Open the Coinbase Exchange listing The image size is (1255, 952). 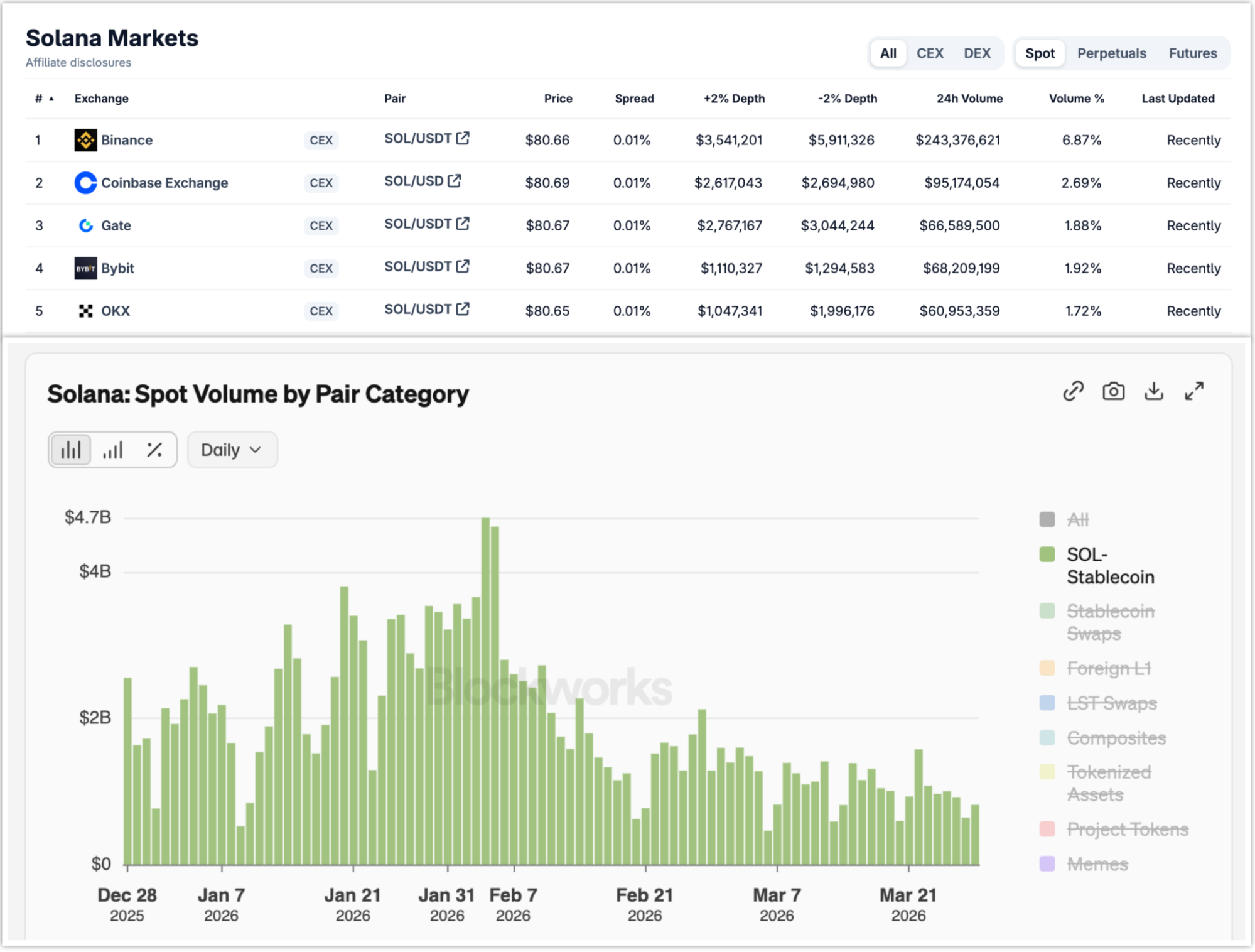pyautogui.click(x=164, y=183)
